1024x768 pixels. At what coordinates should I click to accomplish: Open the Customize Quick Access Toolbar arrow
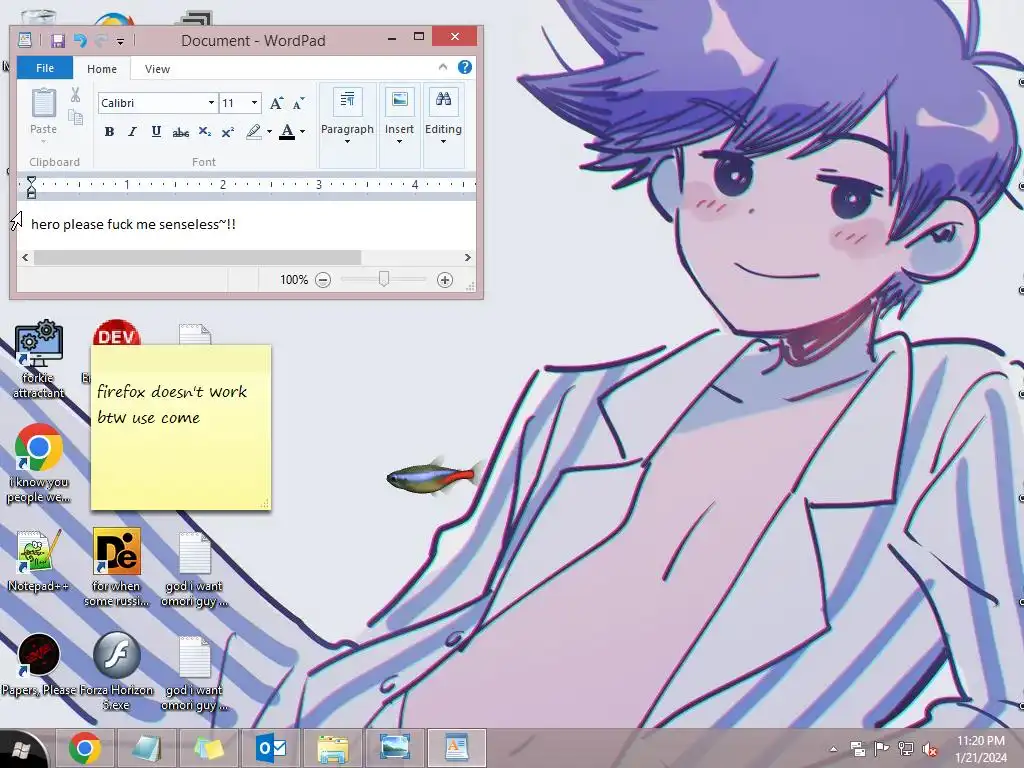point(120,42)
